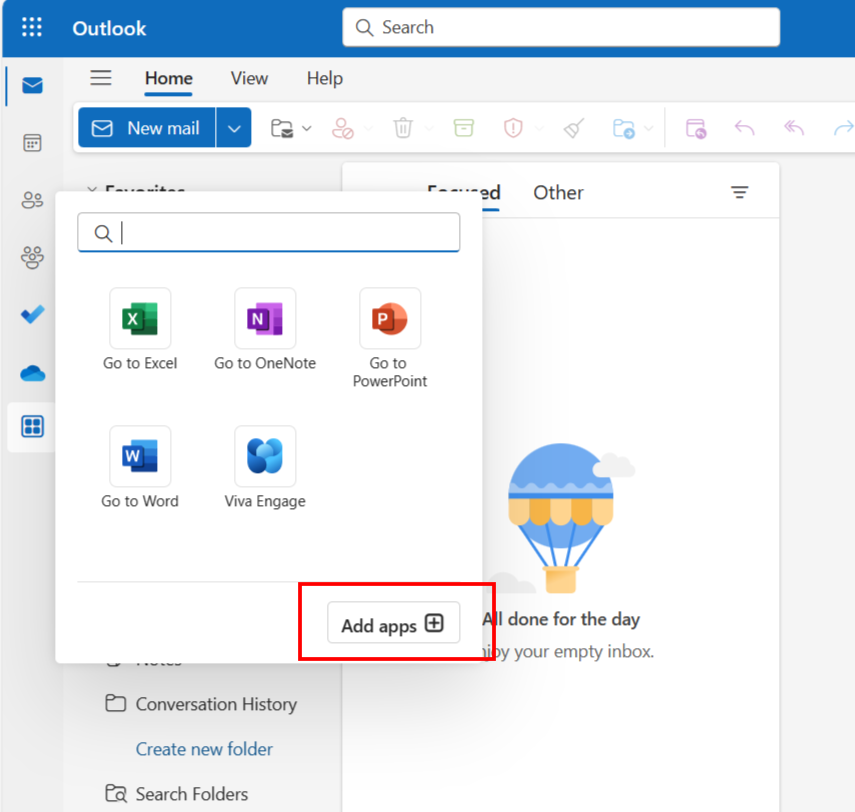Open the message list filter icon
The width and height of the screenshot is (855, 812).
739,192
